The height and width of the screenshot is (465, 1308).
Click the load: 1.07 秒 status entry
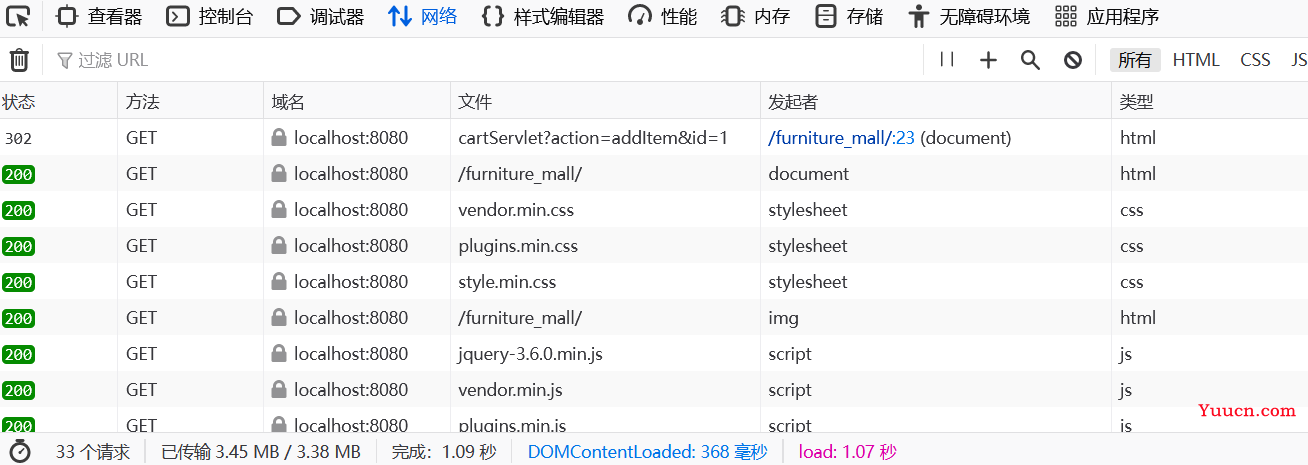pyautogui.click(x=848, y=452)
